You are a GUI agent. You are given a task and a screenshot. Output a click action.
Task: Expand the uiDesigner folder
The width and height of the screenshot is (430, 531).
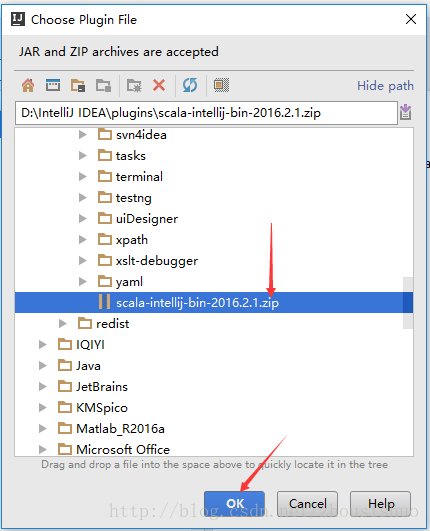pos(82,219)
